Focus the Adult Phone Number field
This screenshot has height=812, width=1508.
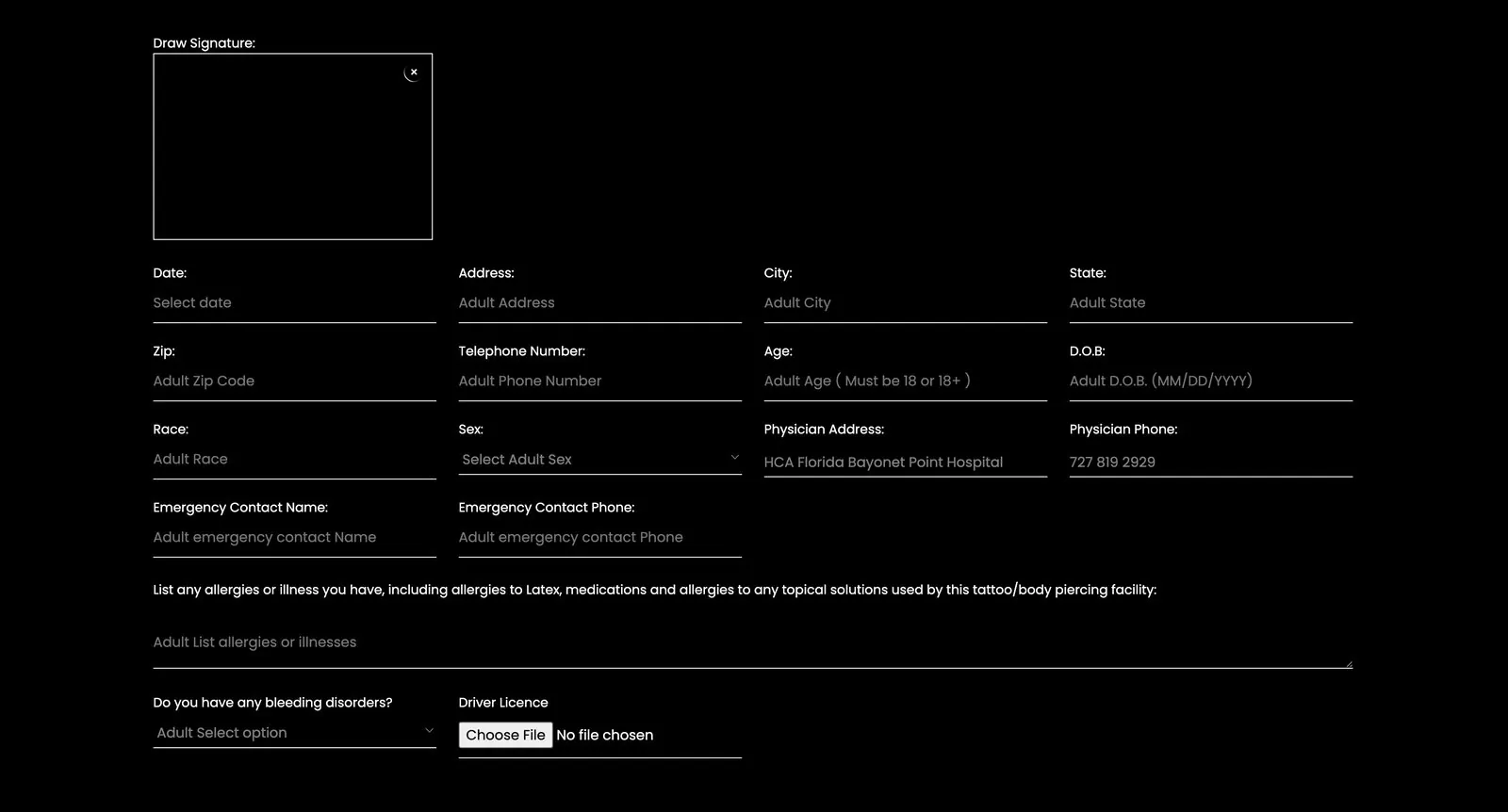(600, 381)
